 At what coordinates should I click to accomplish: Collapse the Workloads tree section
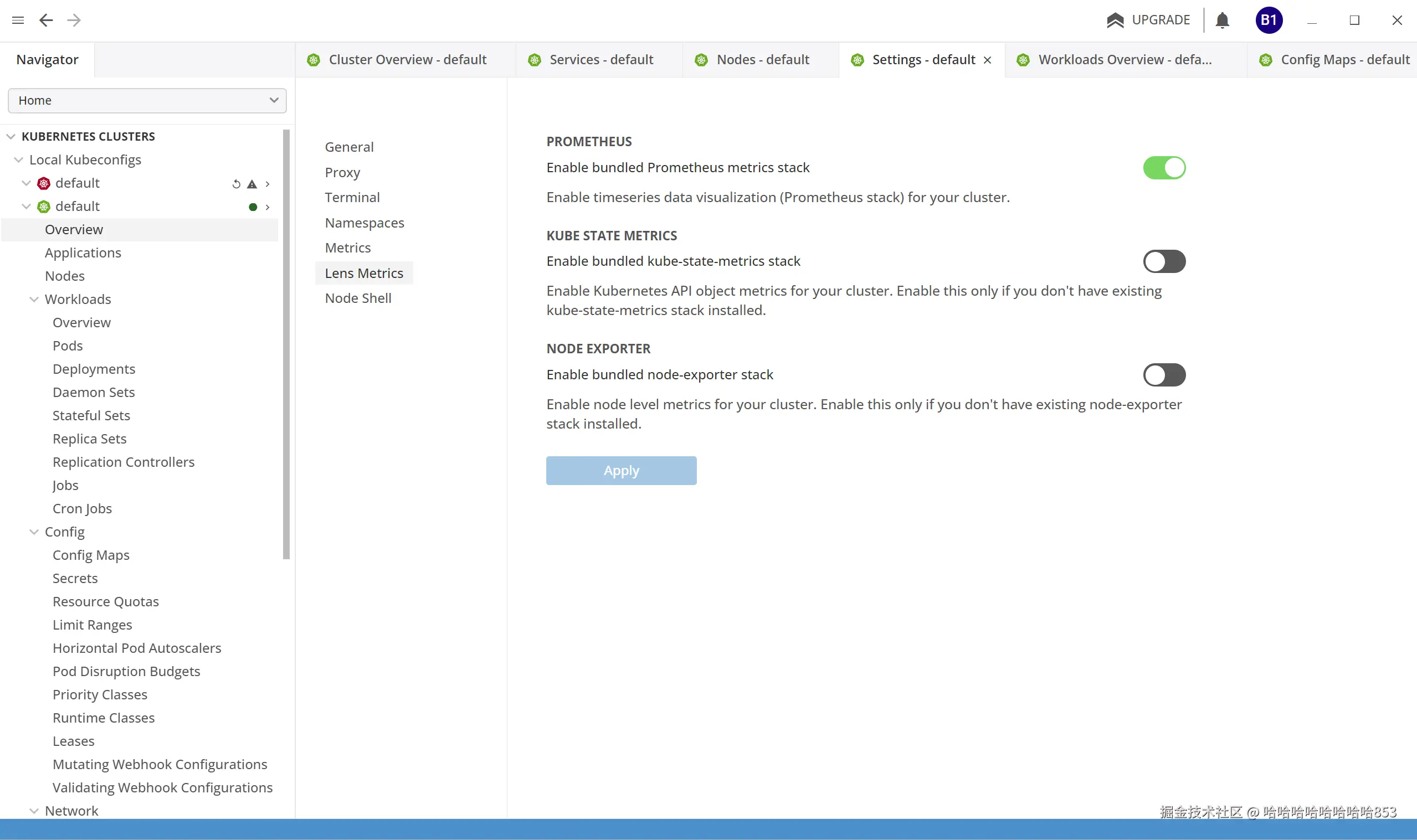point(34,300)
